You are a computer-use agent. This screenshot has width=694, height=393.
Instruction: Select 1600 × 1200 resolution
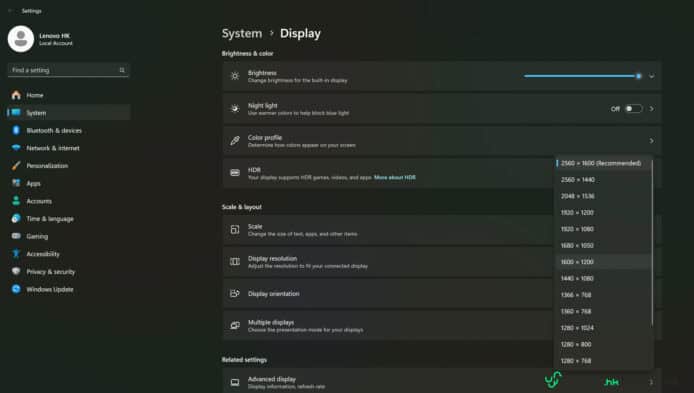602,262
